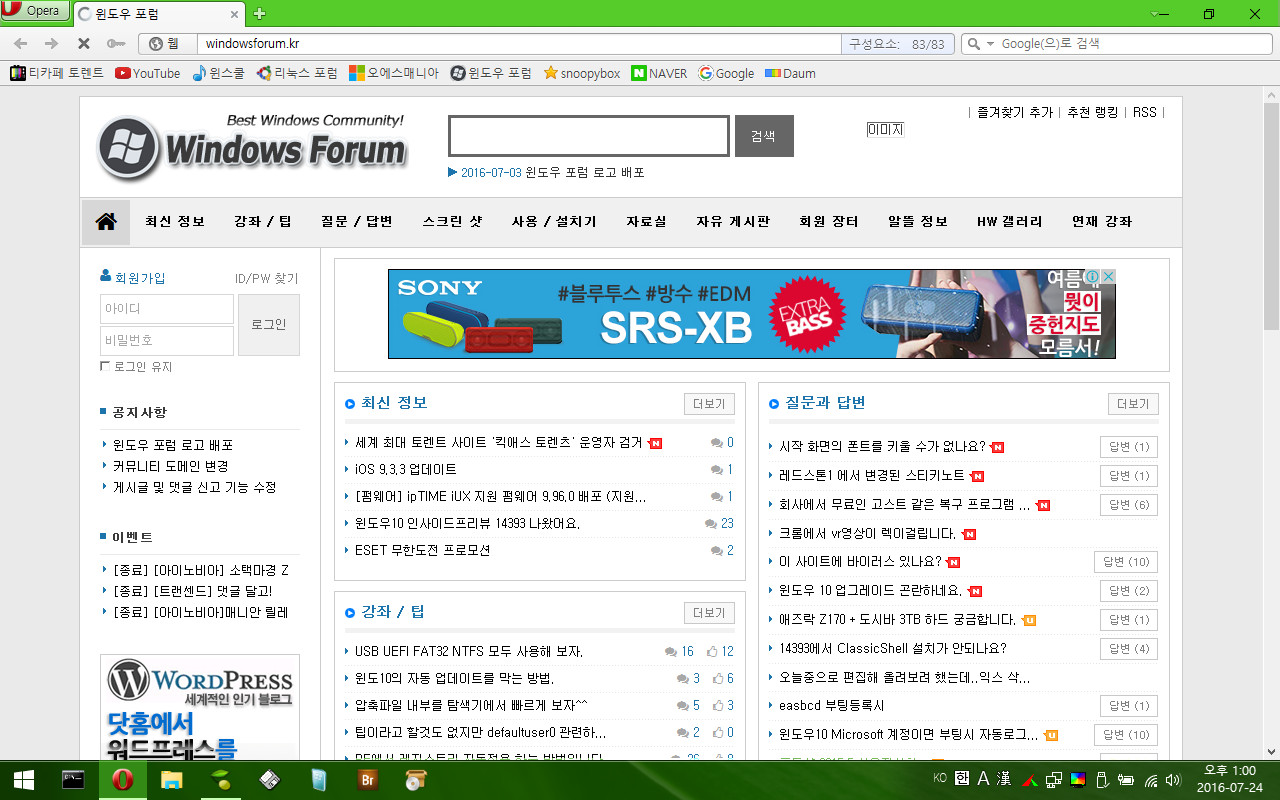
Task: Click 더보기 in 최신 정보 section
Action: (x=709, y=404)
